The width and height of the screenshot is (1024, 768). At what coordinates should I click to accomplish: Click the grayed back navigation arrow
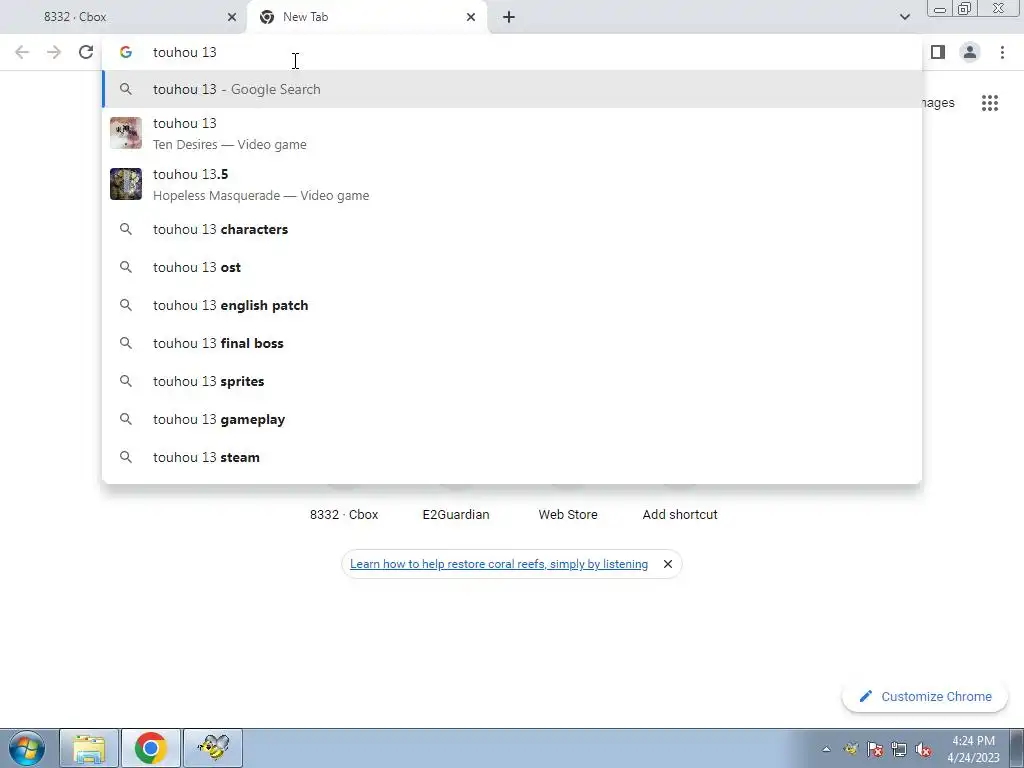point(22,52)
